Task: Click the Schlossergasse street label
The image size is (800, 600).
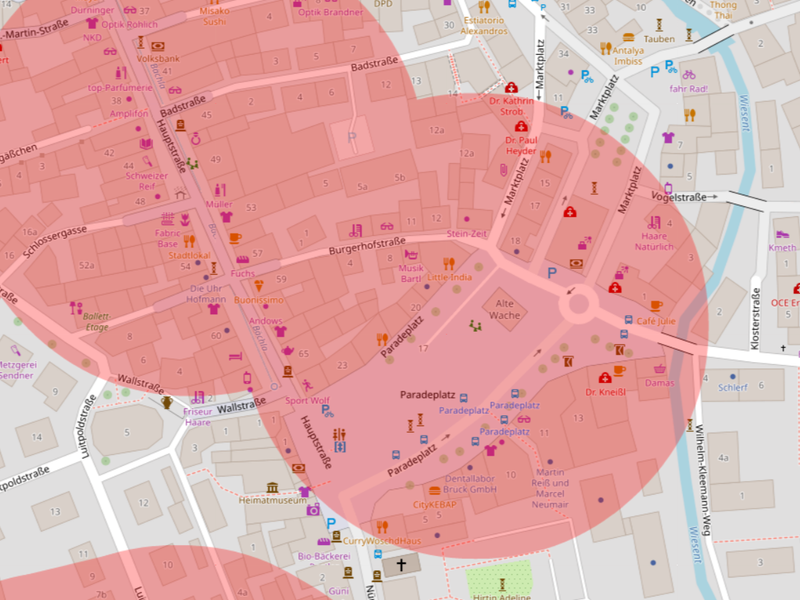Action: 55,242
